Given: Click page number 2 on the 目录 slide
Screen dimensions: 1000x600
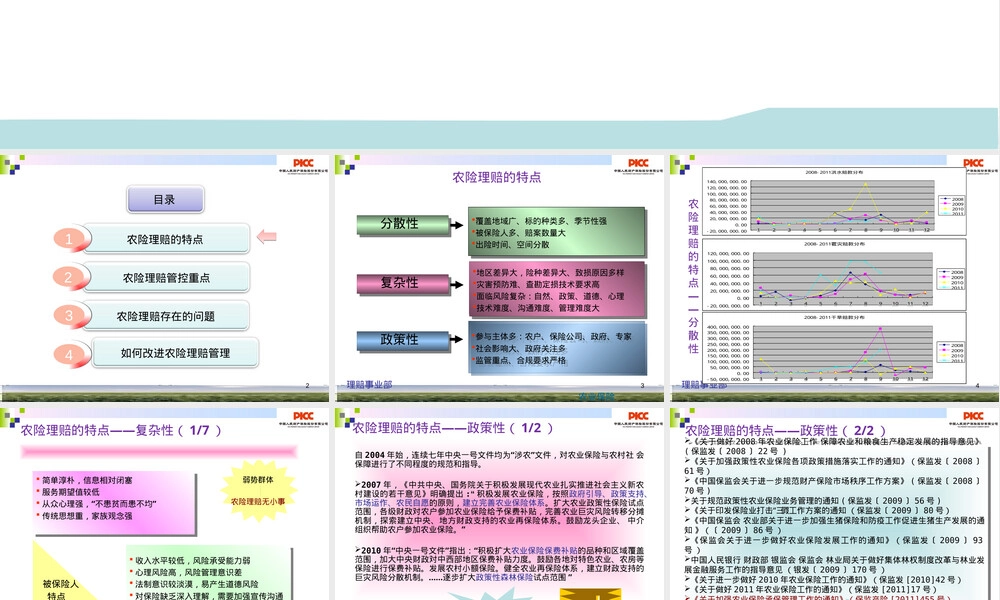Looking at the screenshot, I should [x=307, y=385].
